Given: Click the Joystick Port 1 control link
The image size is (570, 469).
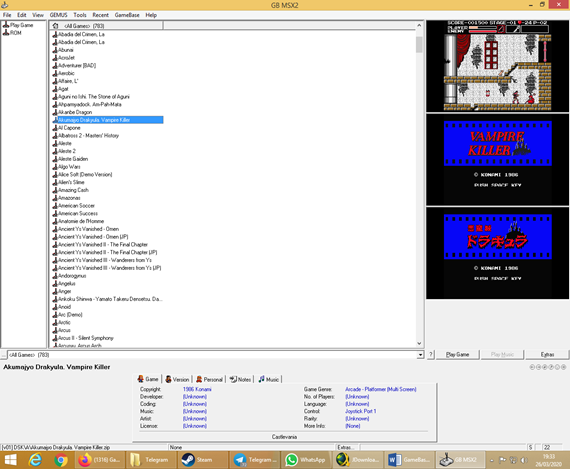Looking at the screenshot, I should click(x=360, y=411).
